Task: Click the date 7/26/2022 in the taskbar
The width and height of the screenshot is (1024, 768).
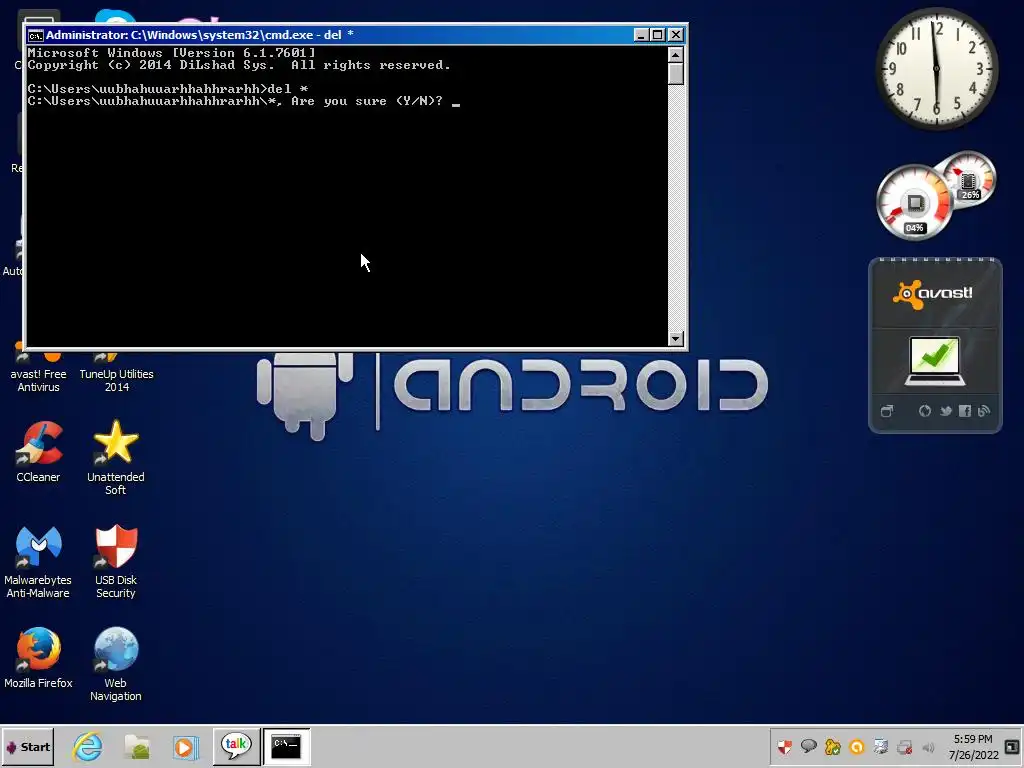Action: (x=973, y=755)
